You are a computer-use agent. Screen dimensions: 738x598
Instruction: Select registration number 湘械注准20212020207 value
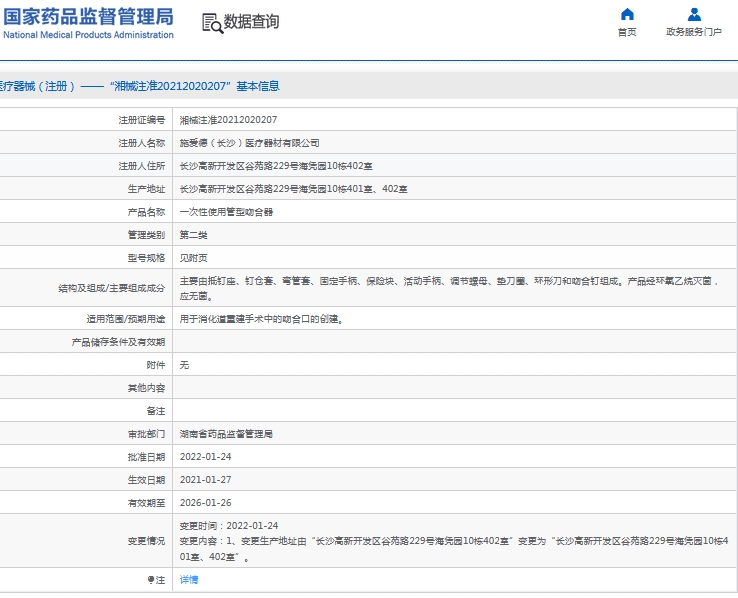pos(228,120)
